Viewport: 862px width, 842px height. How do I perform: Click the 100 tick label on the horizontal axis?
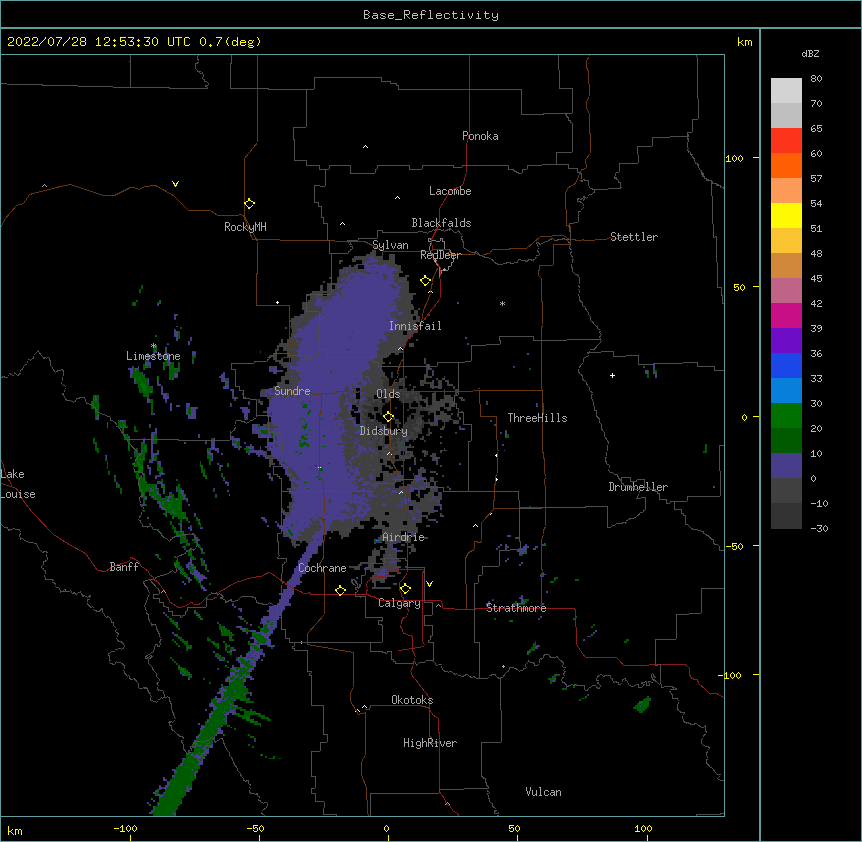[643, 828]
